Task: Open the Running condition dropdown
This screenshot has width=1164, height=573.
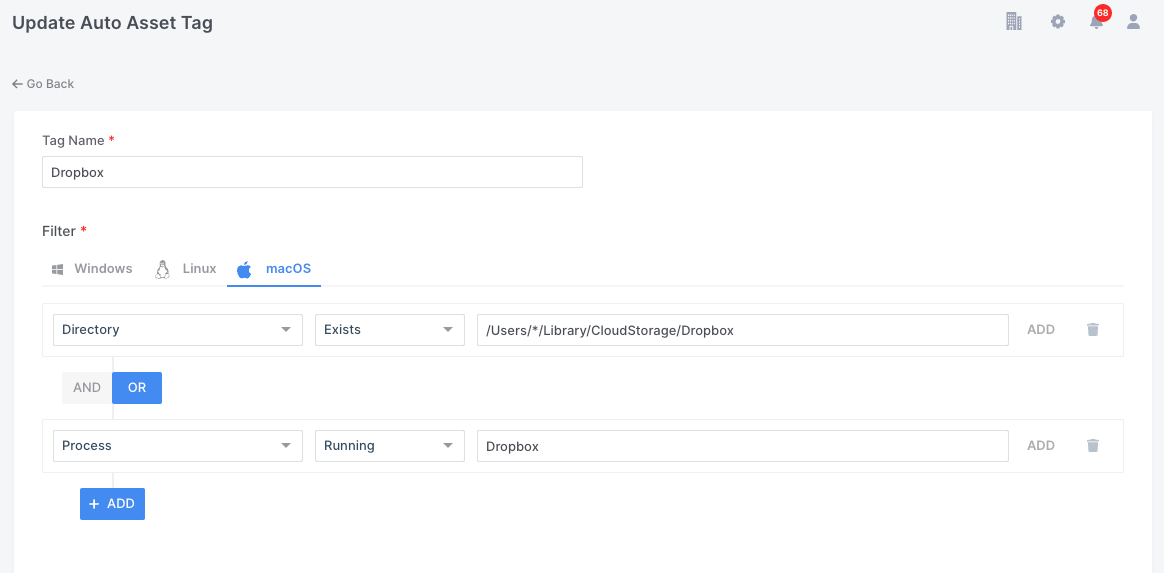Action: pyautogui.click(x=389, y=446)
